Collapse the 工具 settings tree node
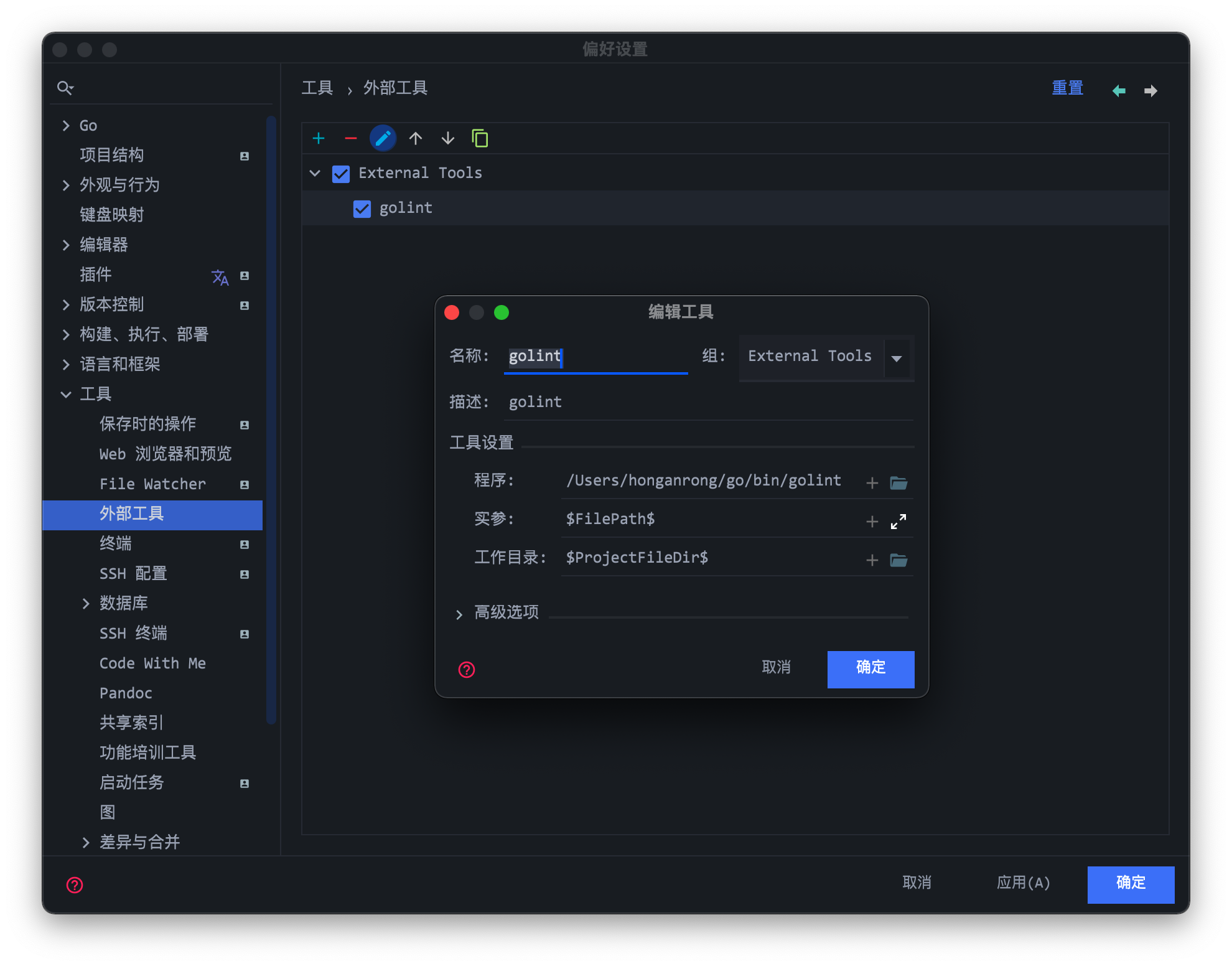Image resolution: width=1232 pixels, height=966 pixels. [x=66, y=394]
